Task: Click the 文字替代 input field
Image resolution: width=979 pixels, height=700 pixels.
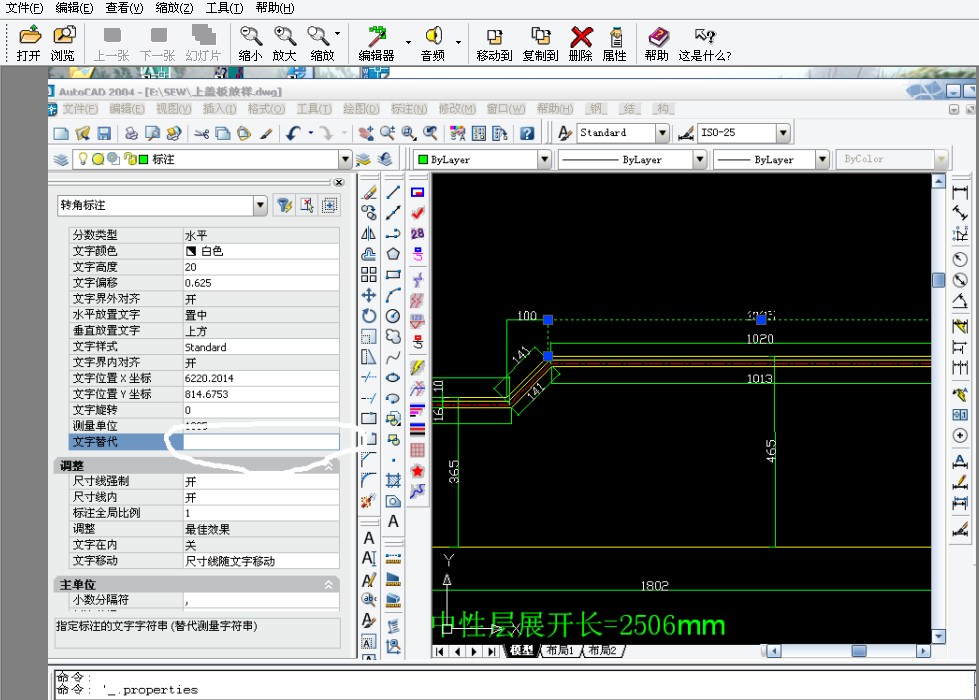Action: pos(261,441)
